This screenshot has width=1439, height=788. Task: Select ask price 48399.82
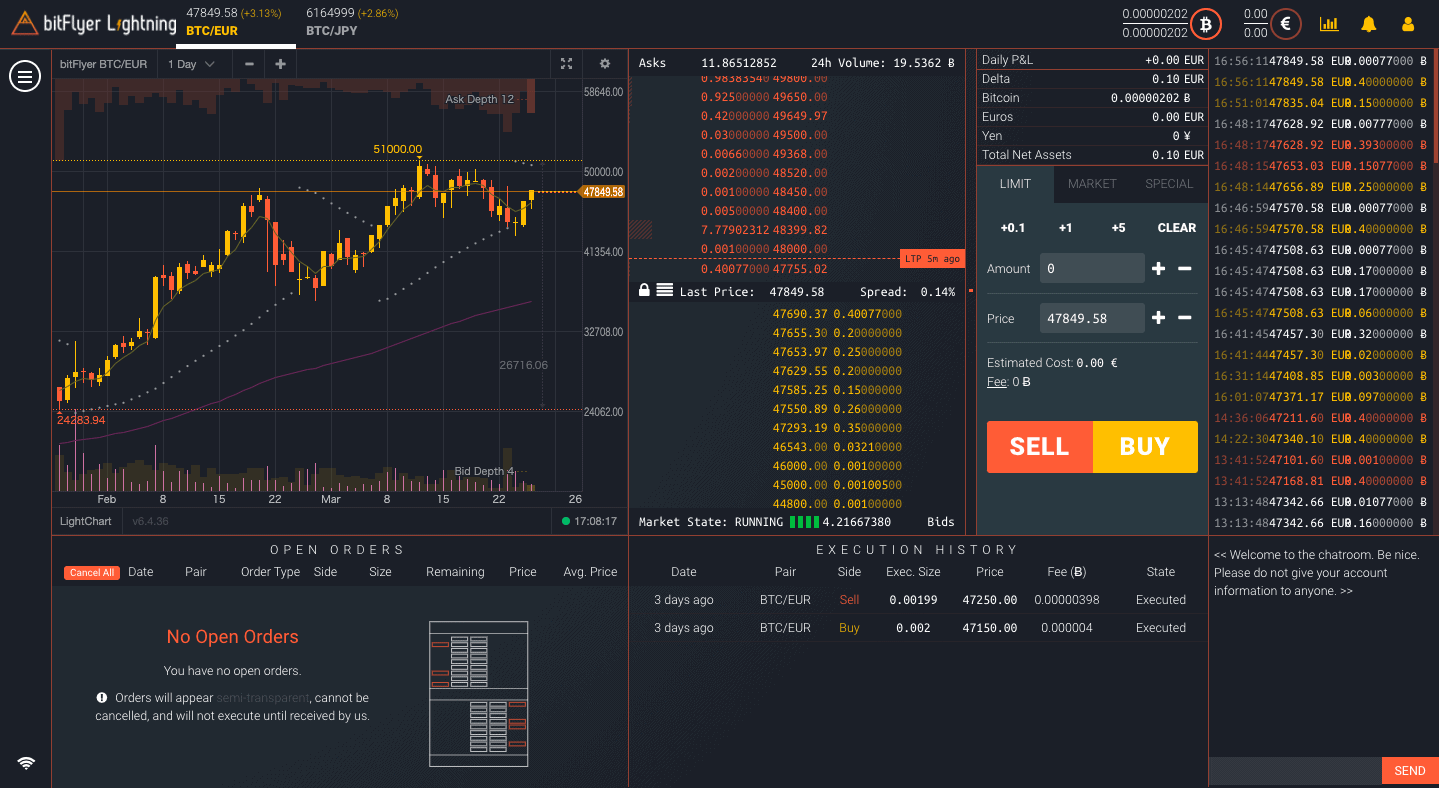(x=800, y=230)
